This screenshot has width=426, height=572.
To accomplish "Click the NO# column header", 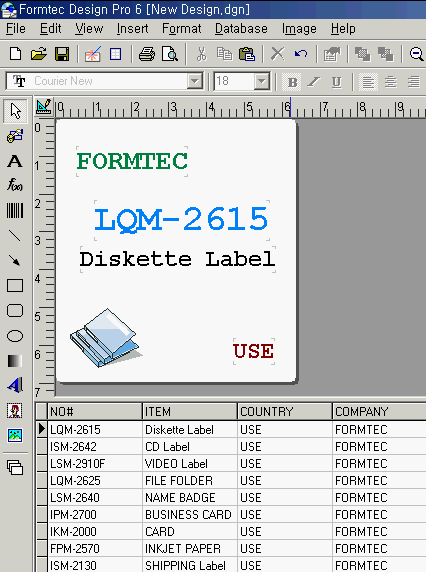I will pos(95,411).
